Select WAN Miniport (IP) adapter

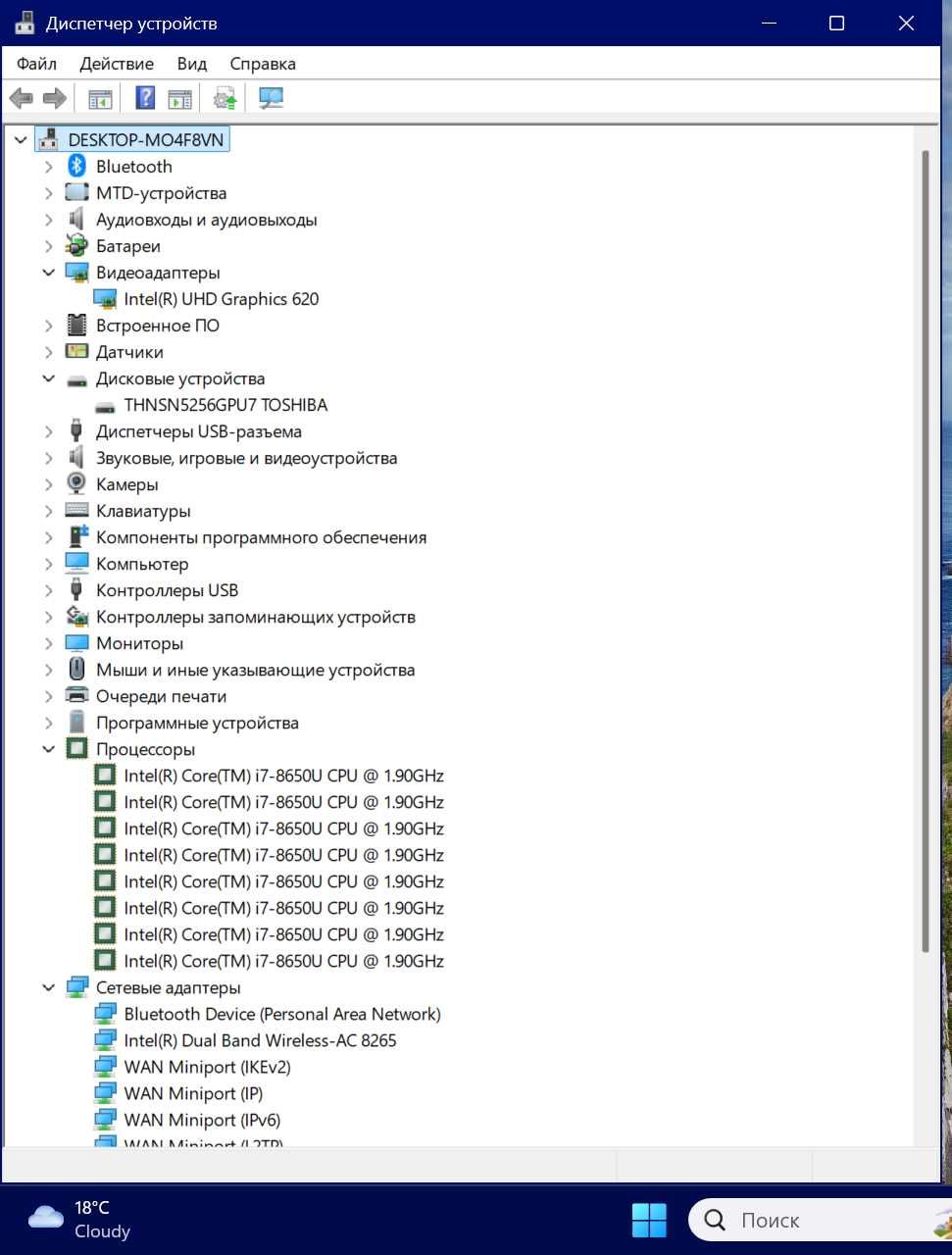(193, 1093)
